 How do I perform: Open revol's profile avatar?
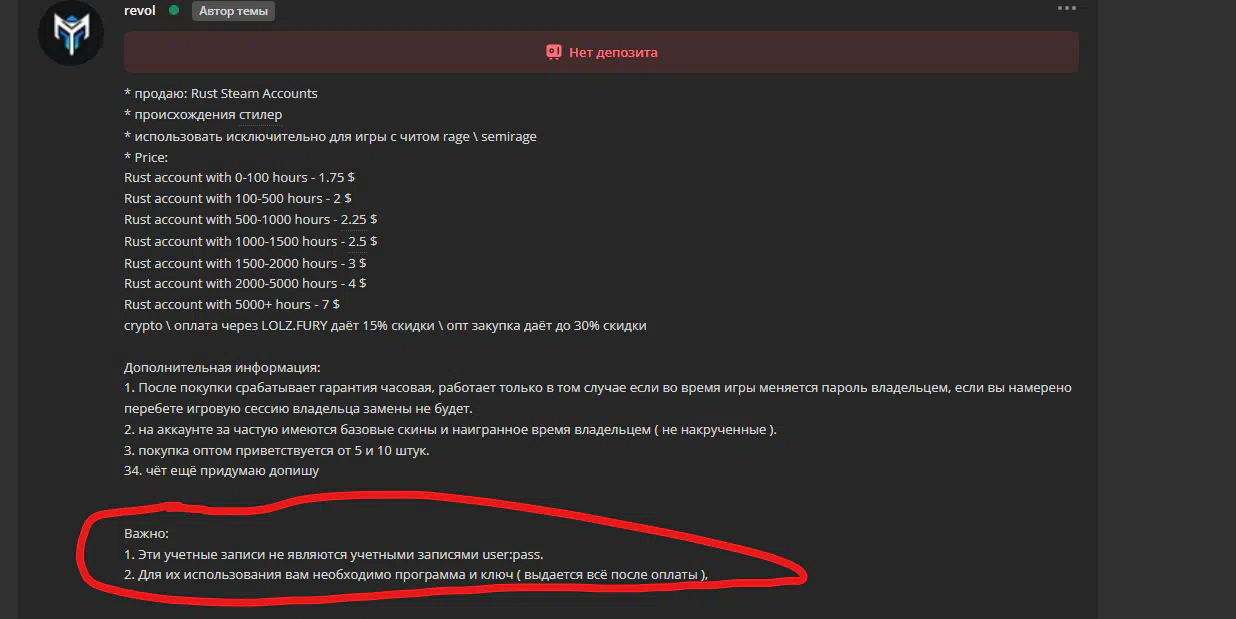[x=71, y=33]
